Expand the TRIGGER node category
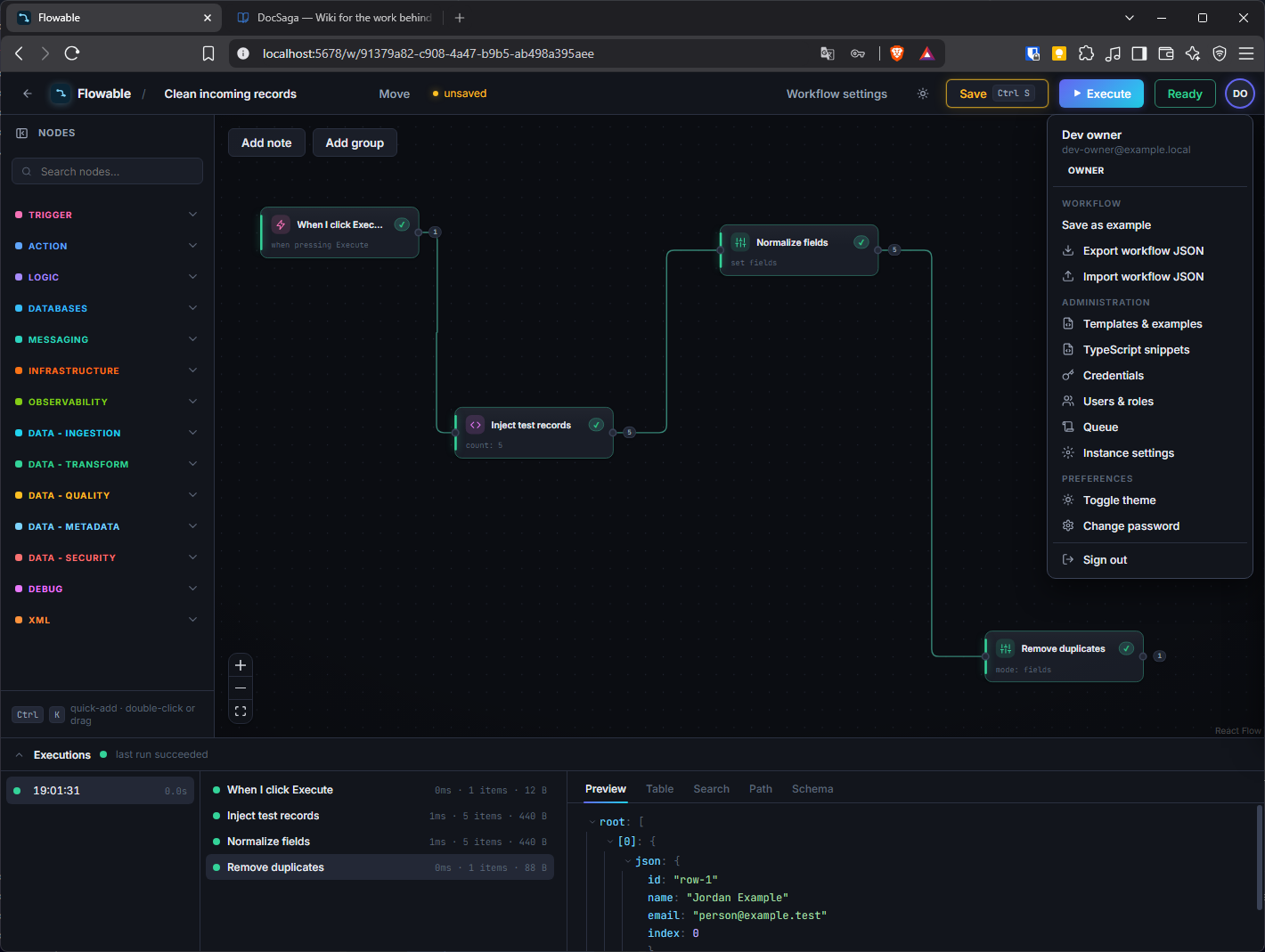Screen dimensions: 1265x952 (x=107, y=215)
